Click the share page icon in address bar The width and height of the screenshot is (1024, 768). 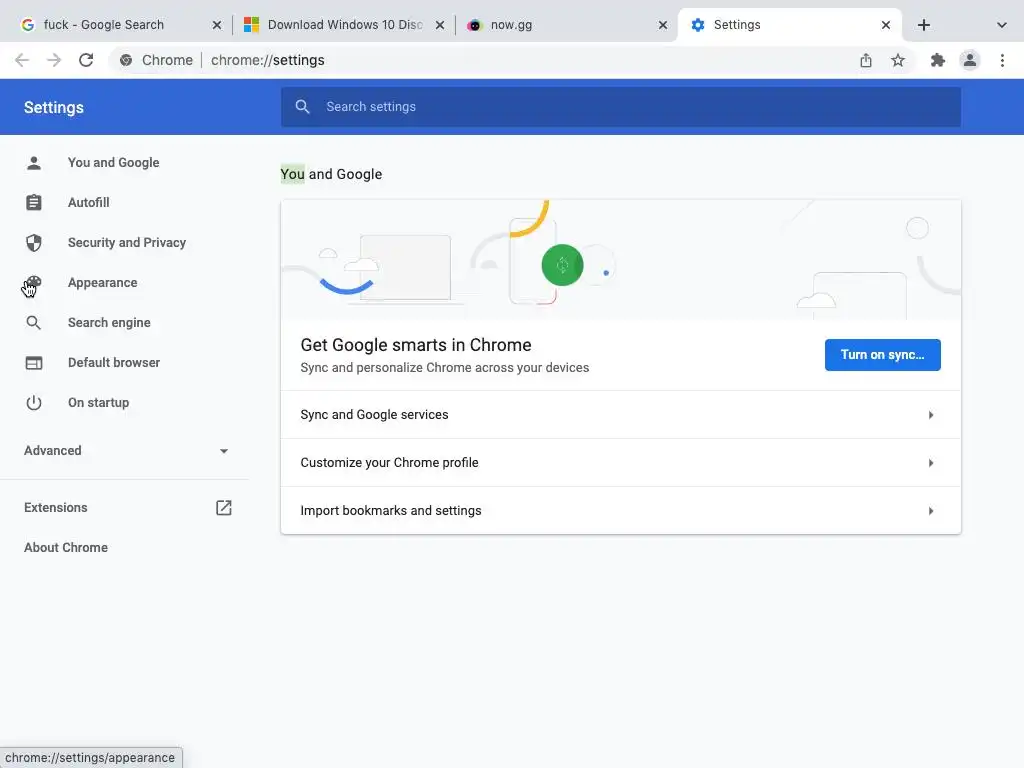[x=866, y=60]
